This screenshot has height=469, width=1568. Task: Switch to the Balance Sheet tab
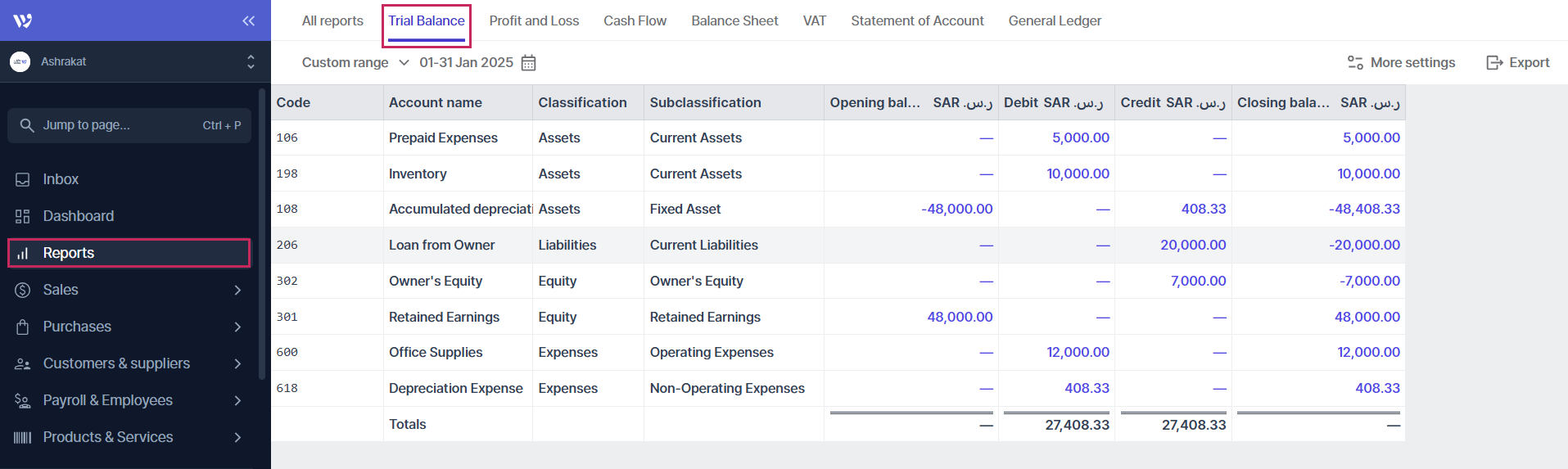734,20
